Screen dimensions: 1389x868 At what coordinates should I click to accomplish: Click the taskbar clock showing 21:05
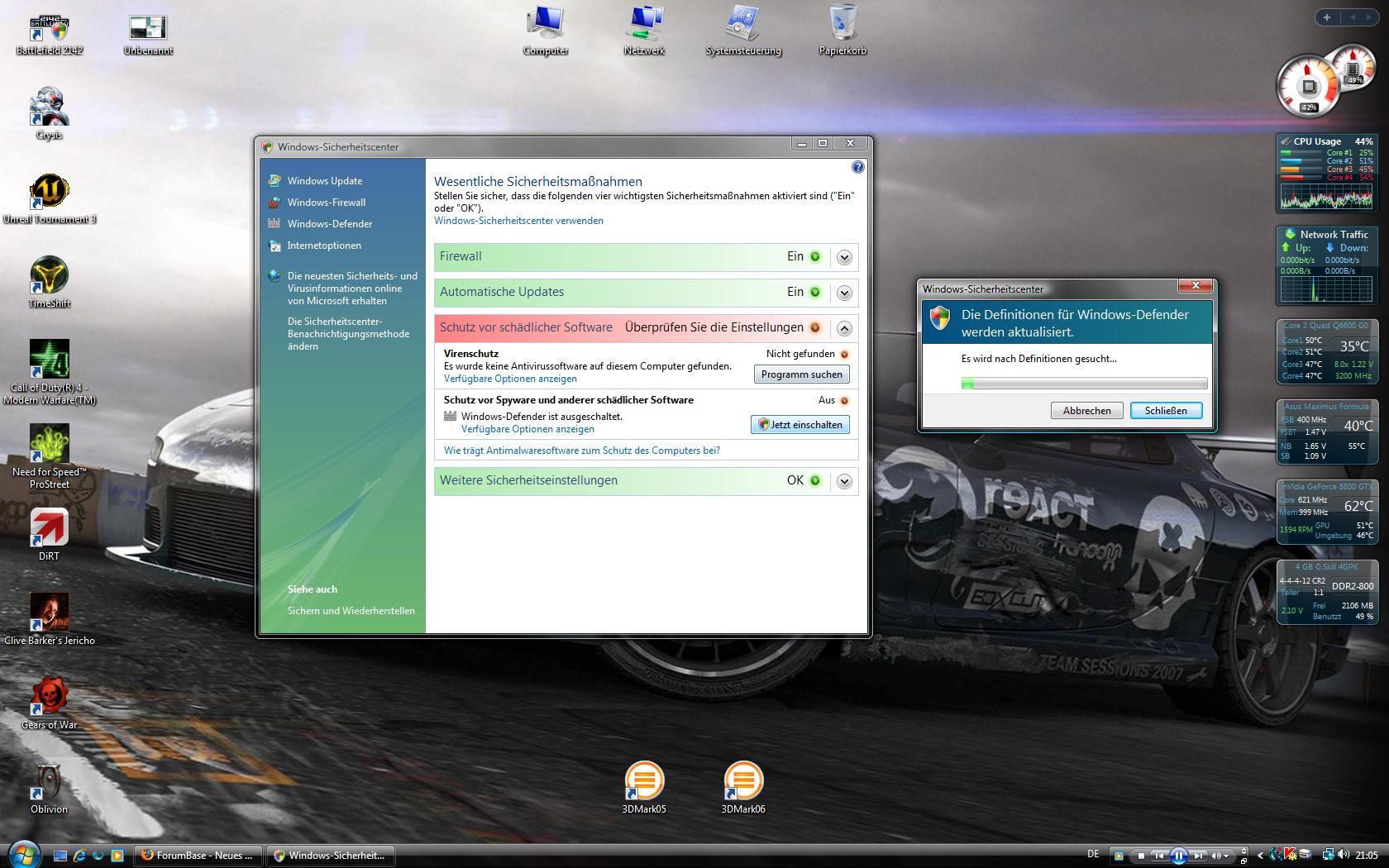pos(1367,855)
